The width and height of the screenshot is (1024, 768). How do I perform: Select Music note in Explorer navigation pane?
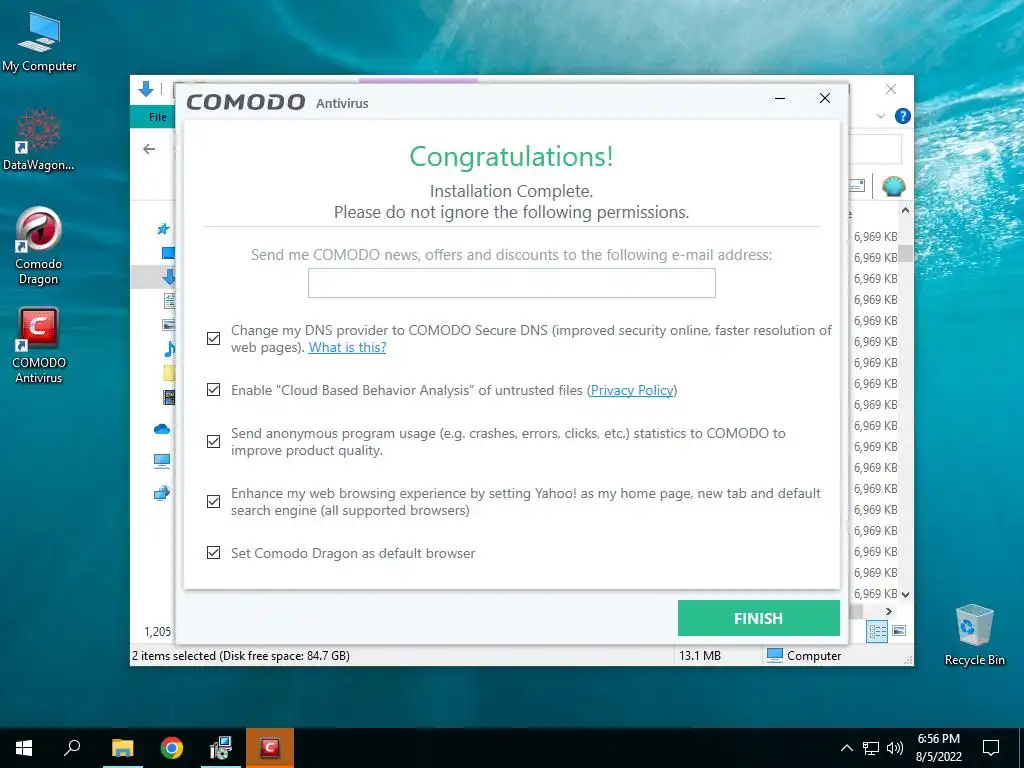pos(169,349)
